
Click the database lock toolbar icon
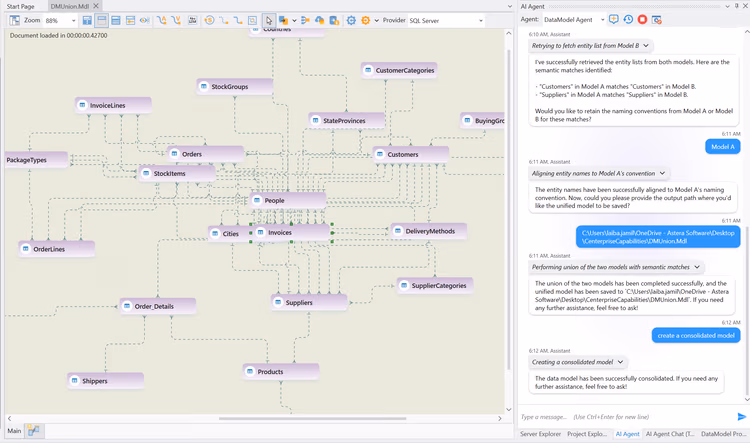point(334,21)
